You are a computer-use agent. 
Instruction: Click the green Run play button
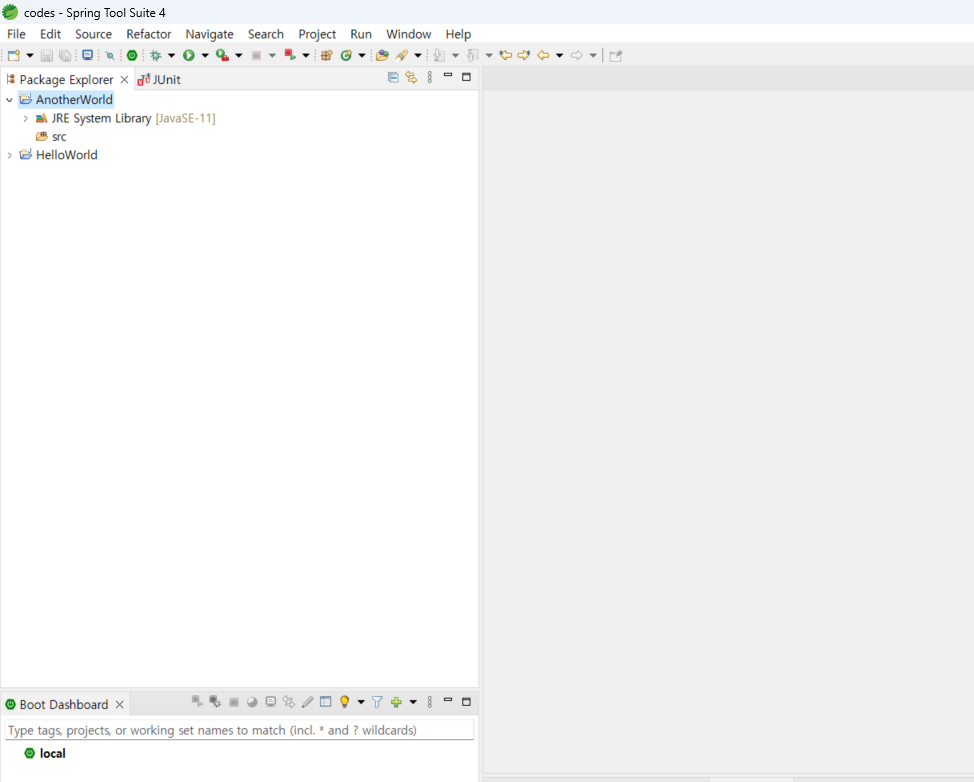[x=189, y=55]
